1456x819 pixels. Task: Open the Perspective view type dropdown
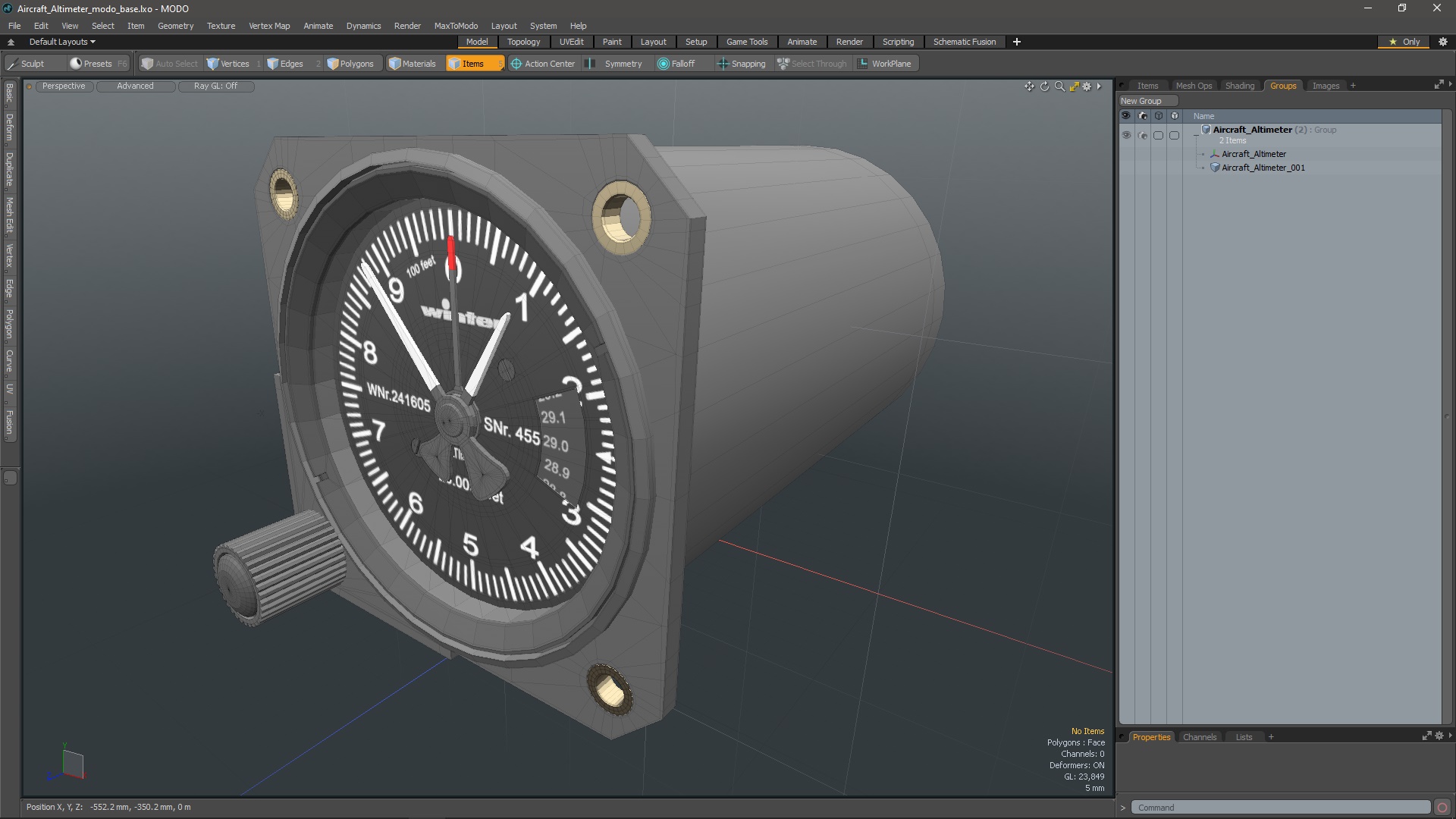(64, 86)
